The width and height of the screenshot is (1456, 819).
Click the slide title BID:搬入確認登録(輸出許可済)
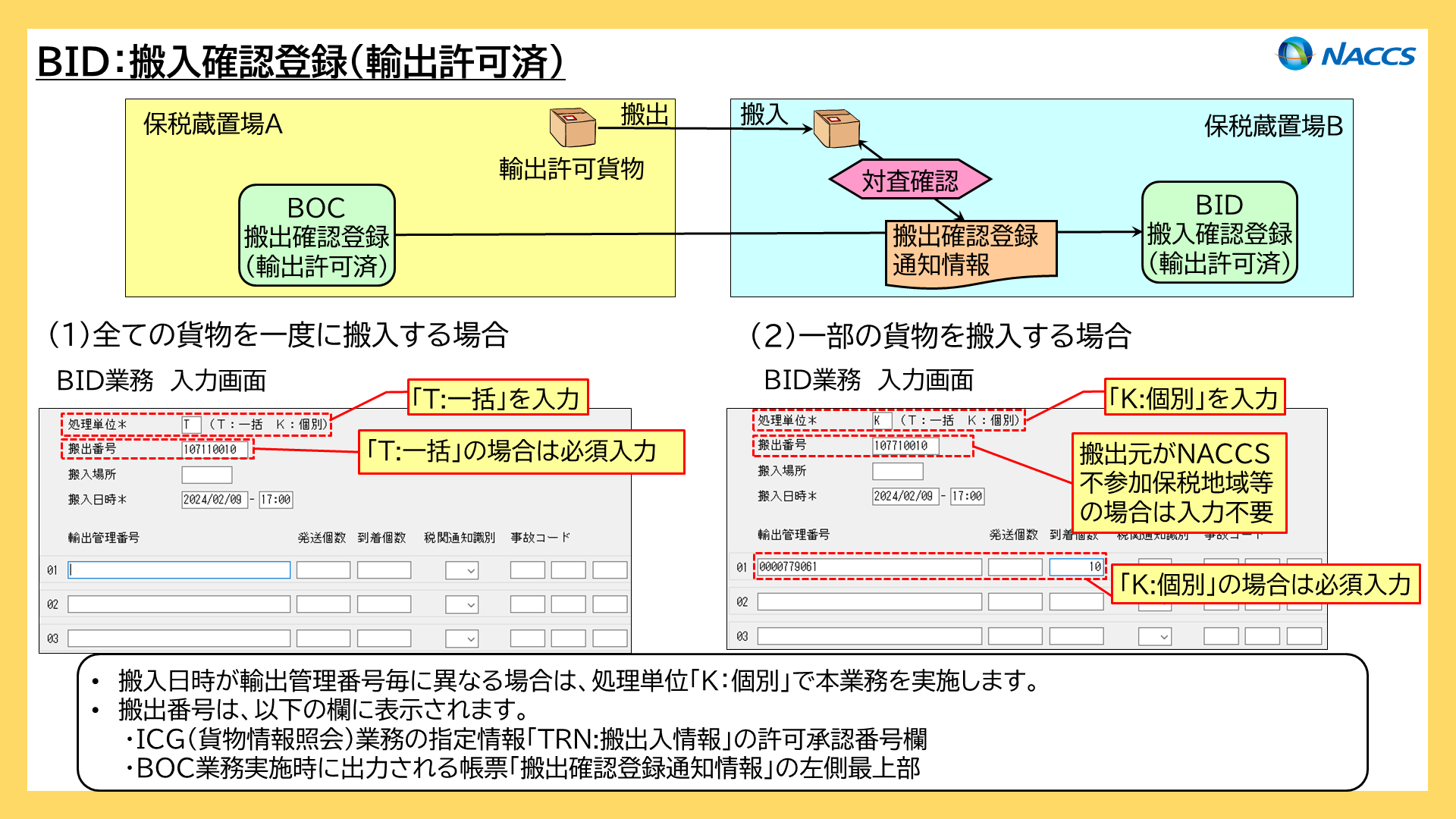point(301,61)
